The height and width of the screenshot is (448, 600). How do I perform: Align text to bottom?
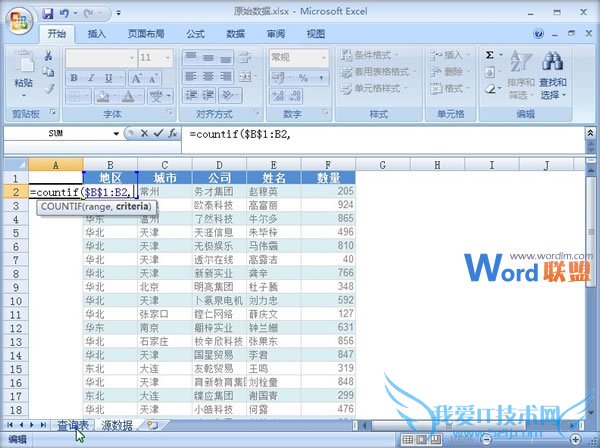[225, 57]
